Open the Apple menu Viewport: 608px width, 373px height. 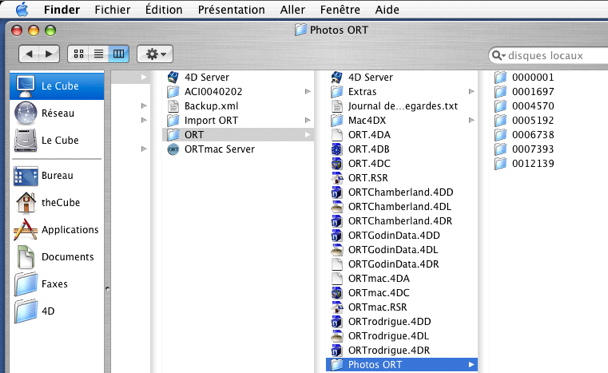click(22, 9)
